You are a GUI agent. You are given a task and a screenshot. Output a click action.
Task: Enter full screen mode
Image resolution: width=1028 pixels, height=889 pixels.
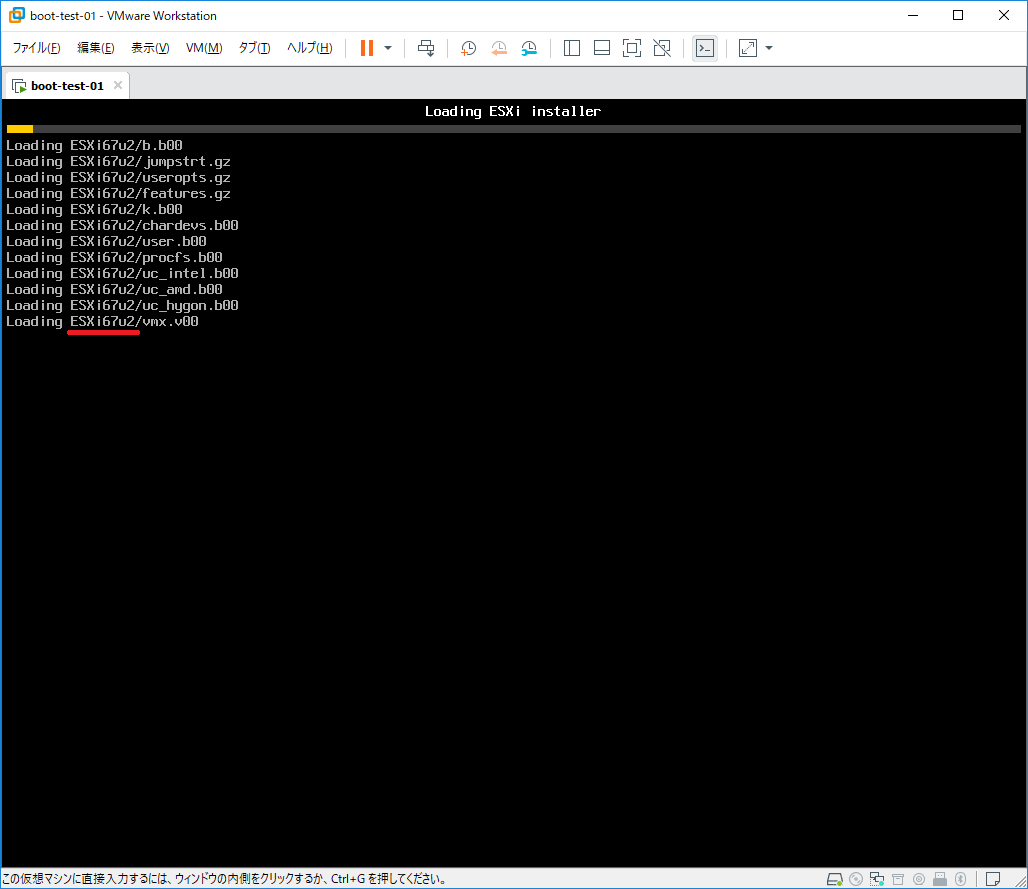coord(632,48)
